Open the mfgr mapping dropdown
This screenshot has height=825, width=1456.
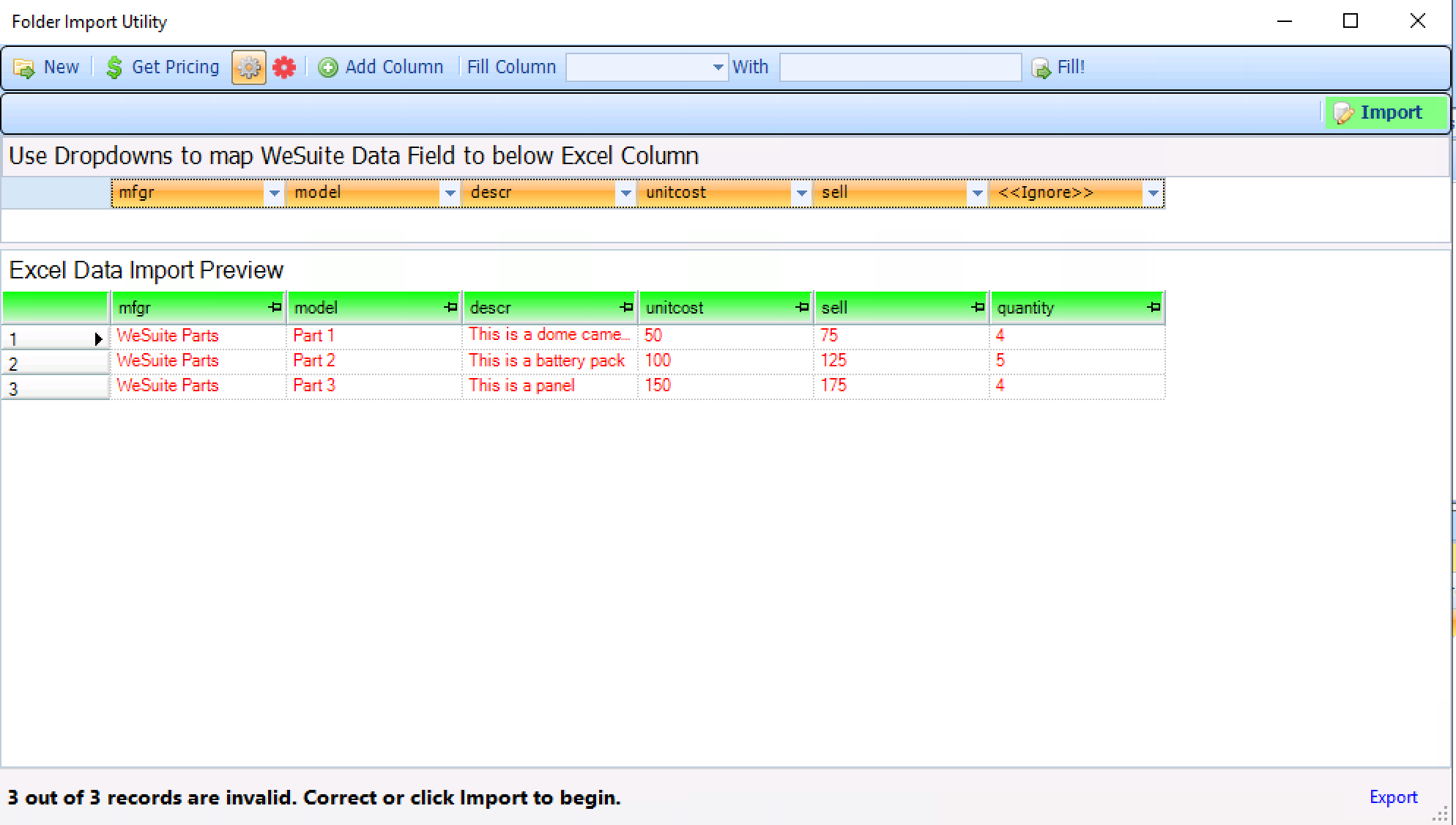tap(274, 193)
